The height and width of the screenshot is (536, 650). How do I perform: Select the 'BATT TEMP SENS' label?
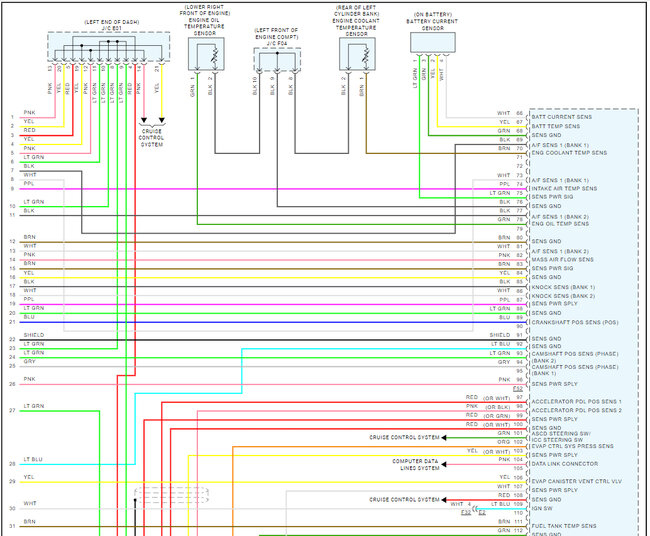556,126
